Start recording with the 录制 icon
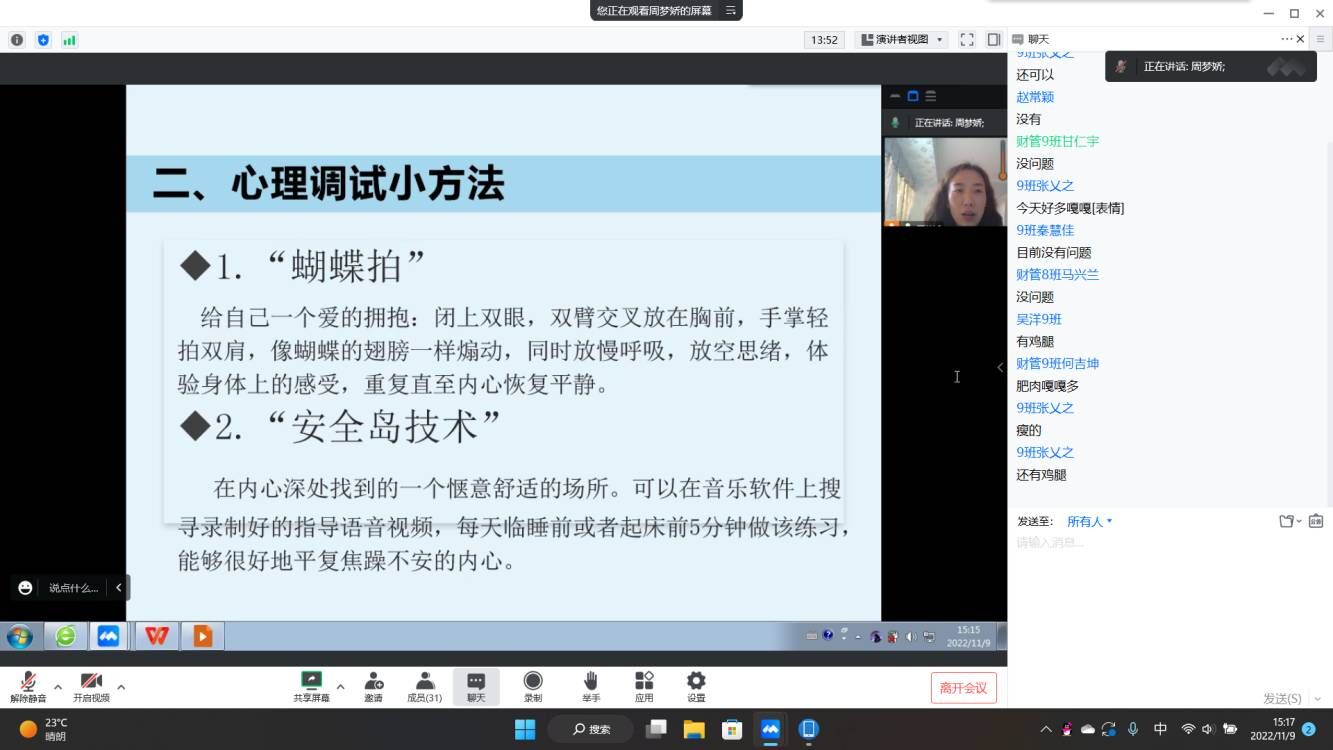This screenshot has height=750, width=1333. 533,686
